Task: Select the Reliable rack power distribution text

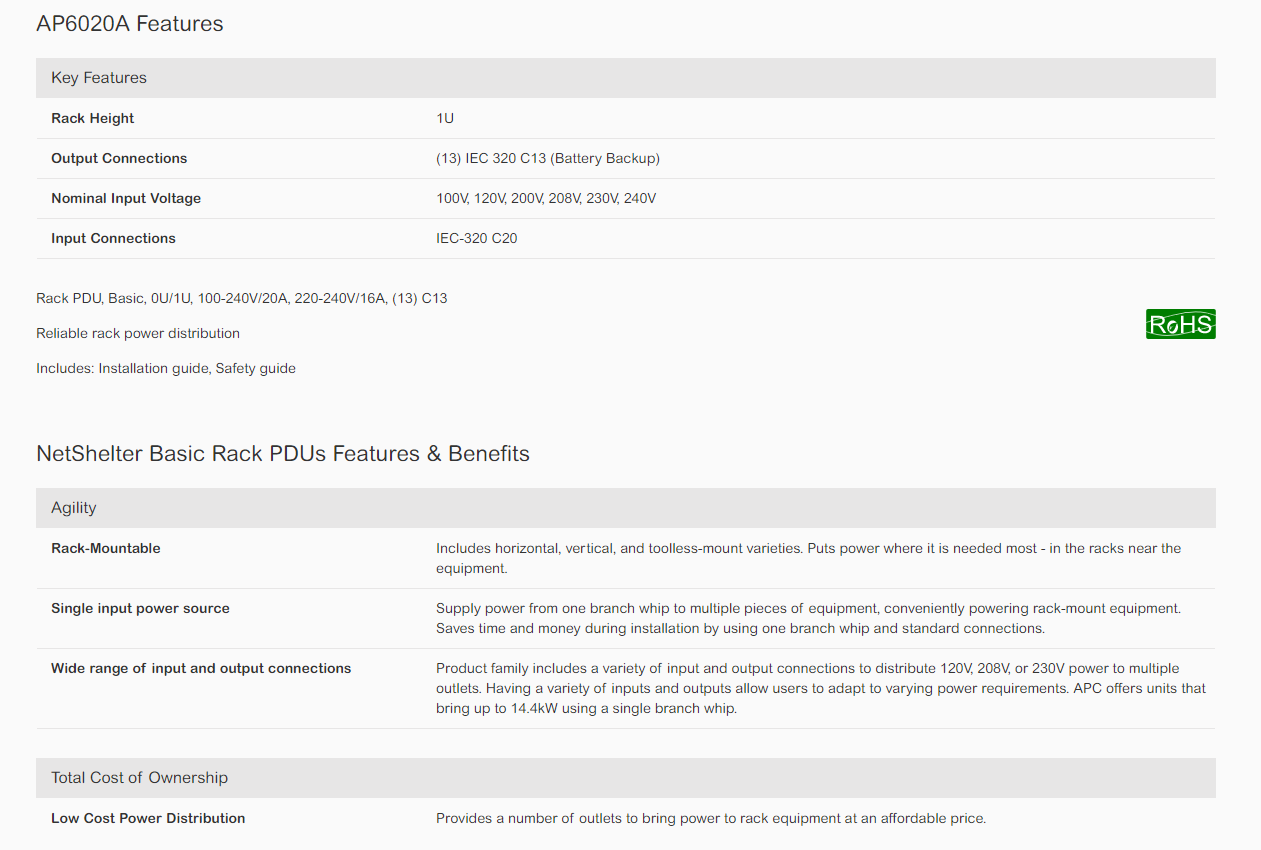Action: (x=138, y=333)
